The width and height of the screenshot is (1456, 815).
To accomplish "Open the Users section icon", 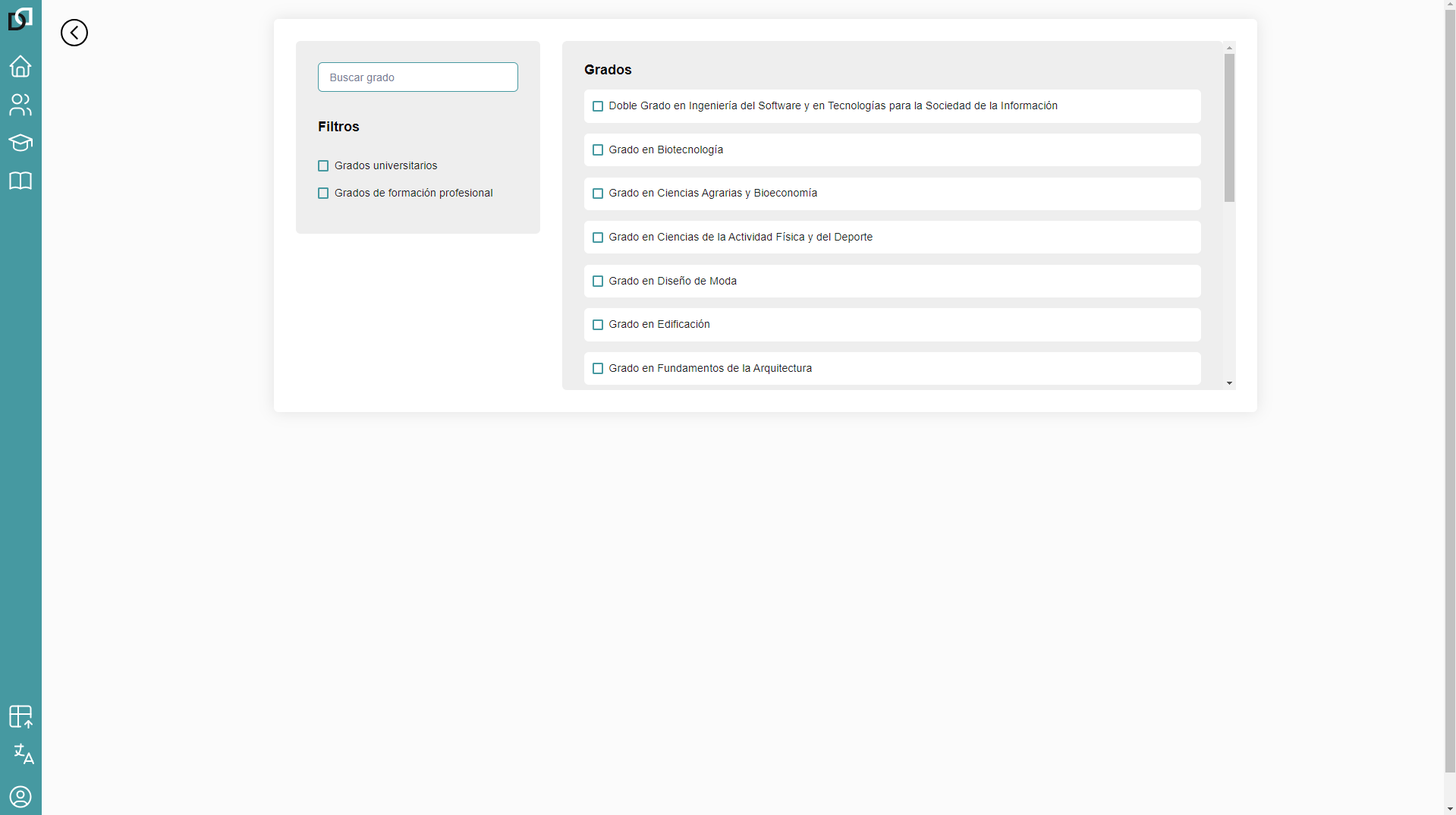I will pyautogui.click(x=20, y=105).
